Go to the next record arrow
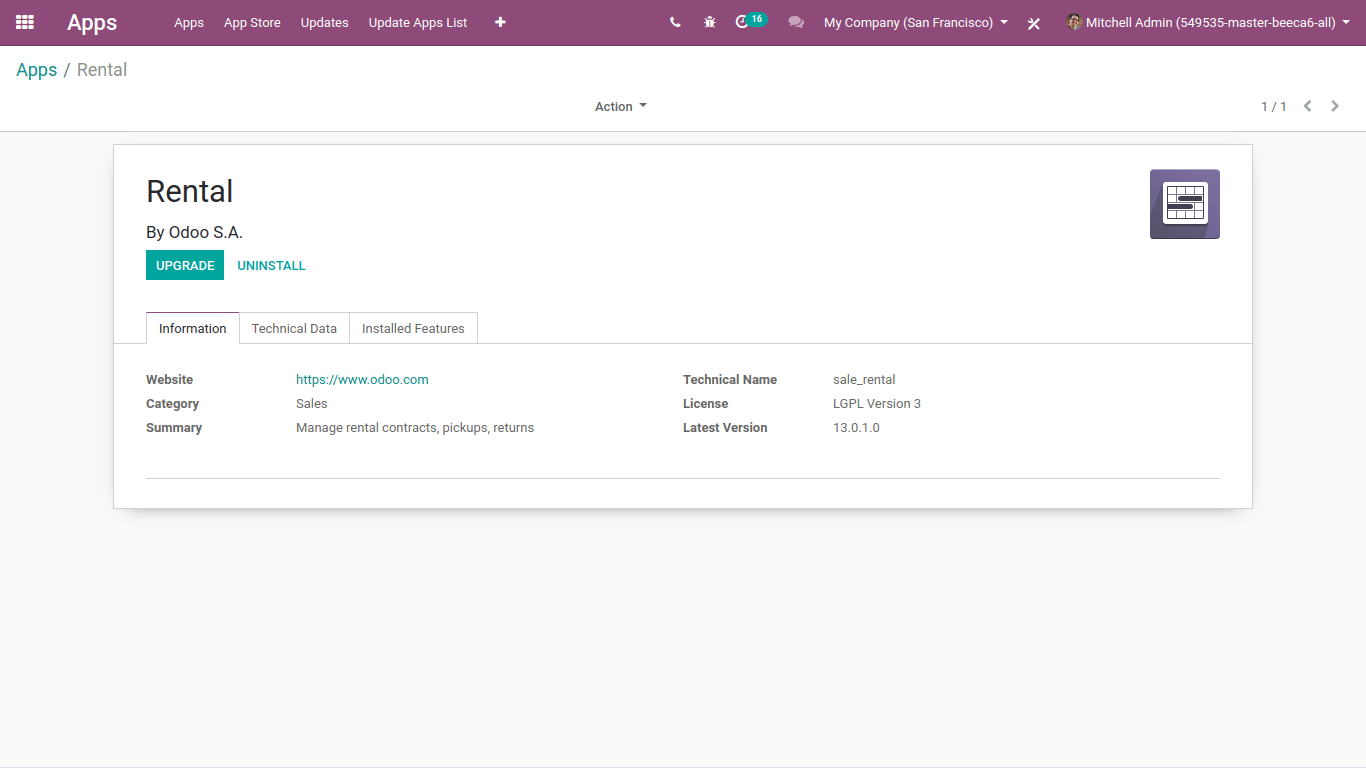Image resolution: width=1366 pixels, height=768 pixels. click(1335, 106)
